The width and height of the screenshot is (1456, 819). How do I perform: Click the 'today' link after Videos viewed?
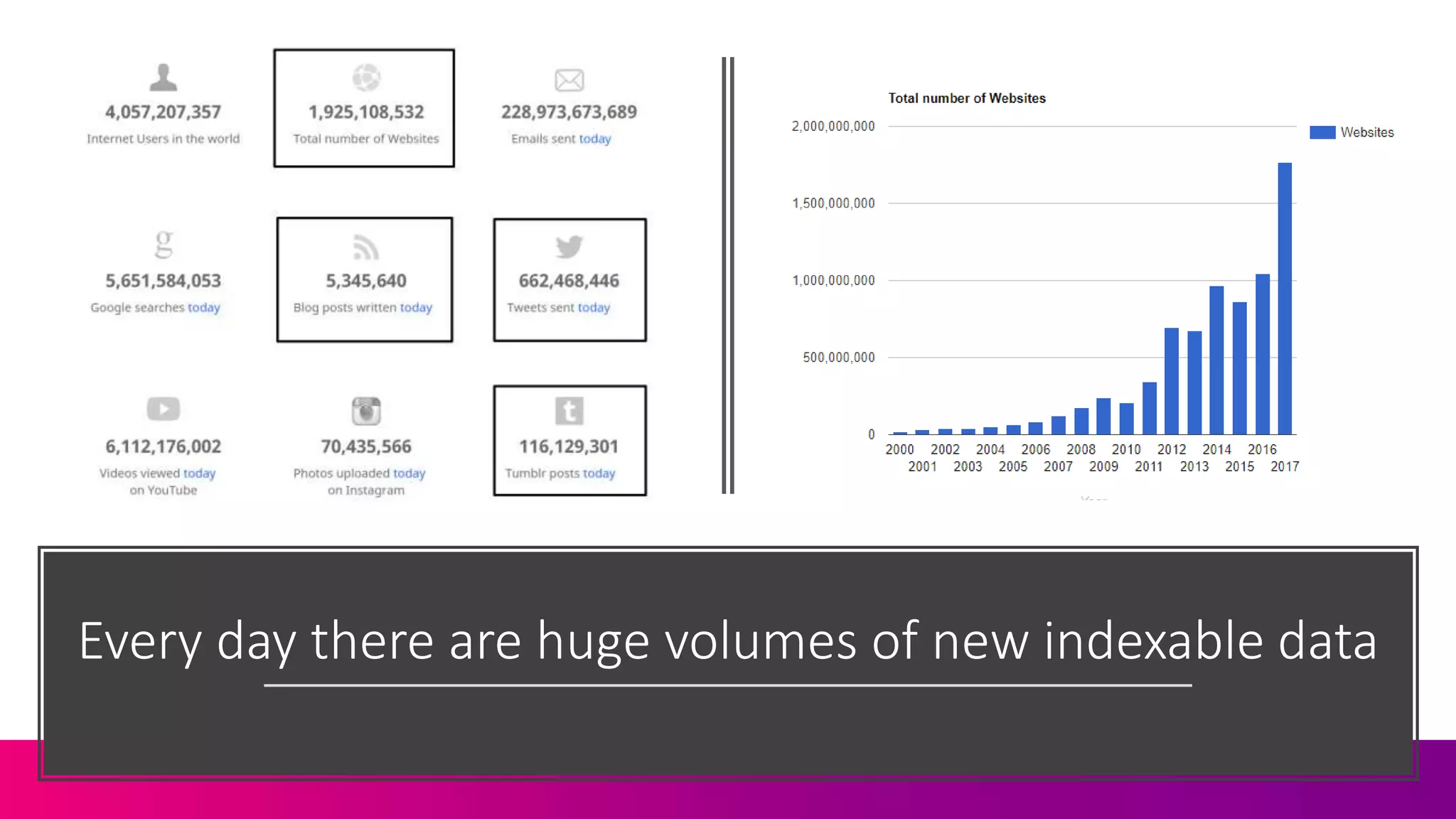pyautogui.click(x=199, y=473)
